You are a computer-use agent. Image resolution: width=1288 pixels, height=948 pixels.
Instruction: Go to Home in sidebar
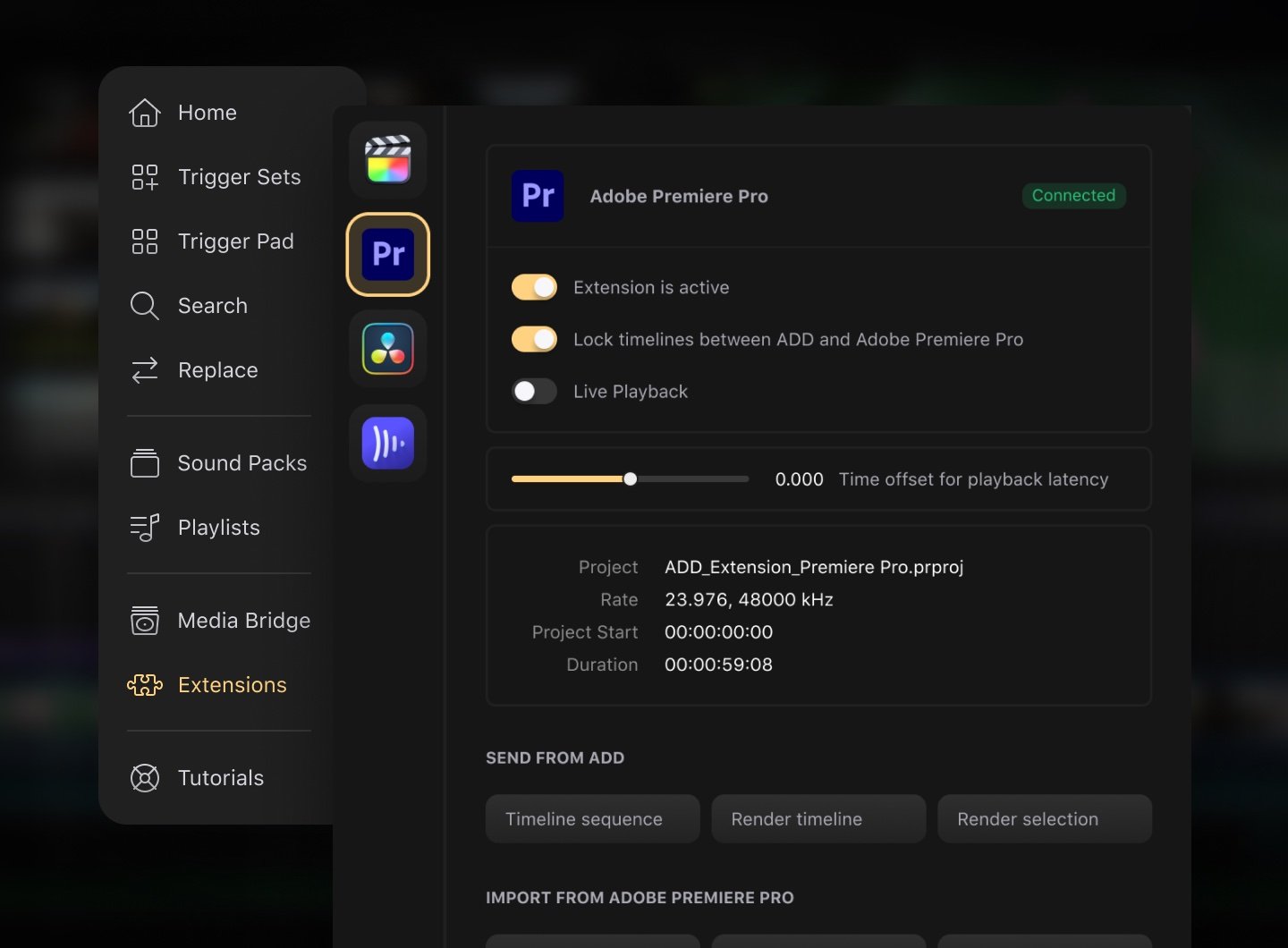208,113
